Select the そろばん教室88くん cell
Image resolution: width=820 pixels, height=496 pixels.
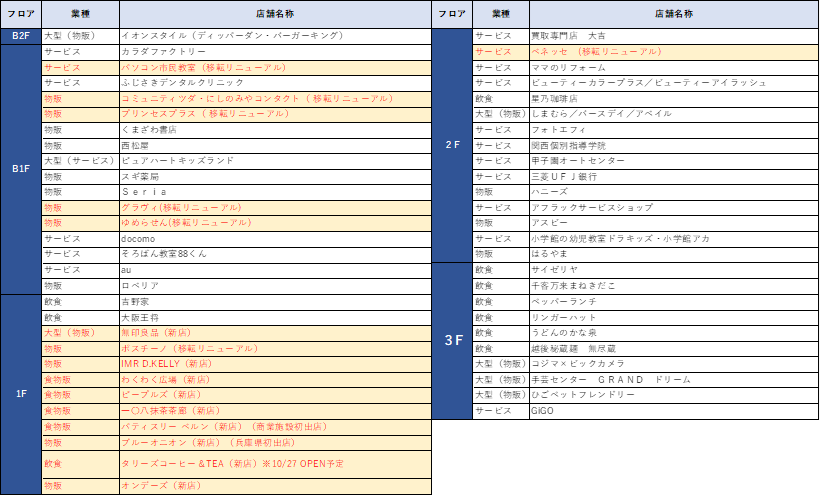click(x=276, y=254)
